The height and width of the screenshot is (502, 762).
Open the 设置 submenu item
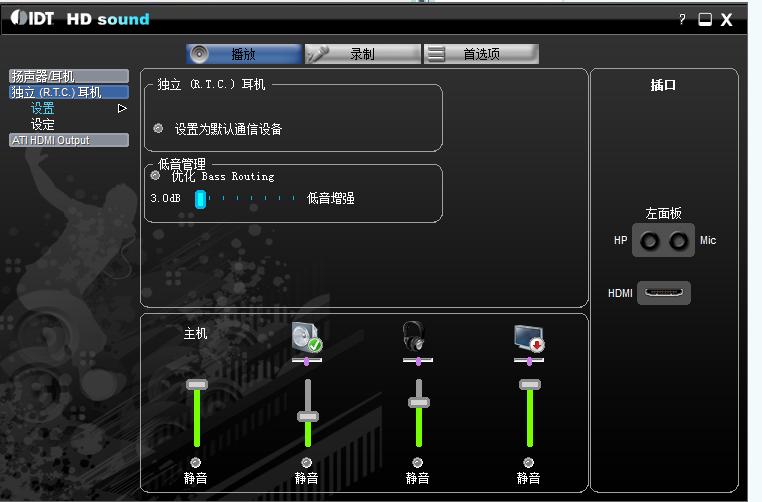click(43, 108)
